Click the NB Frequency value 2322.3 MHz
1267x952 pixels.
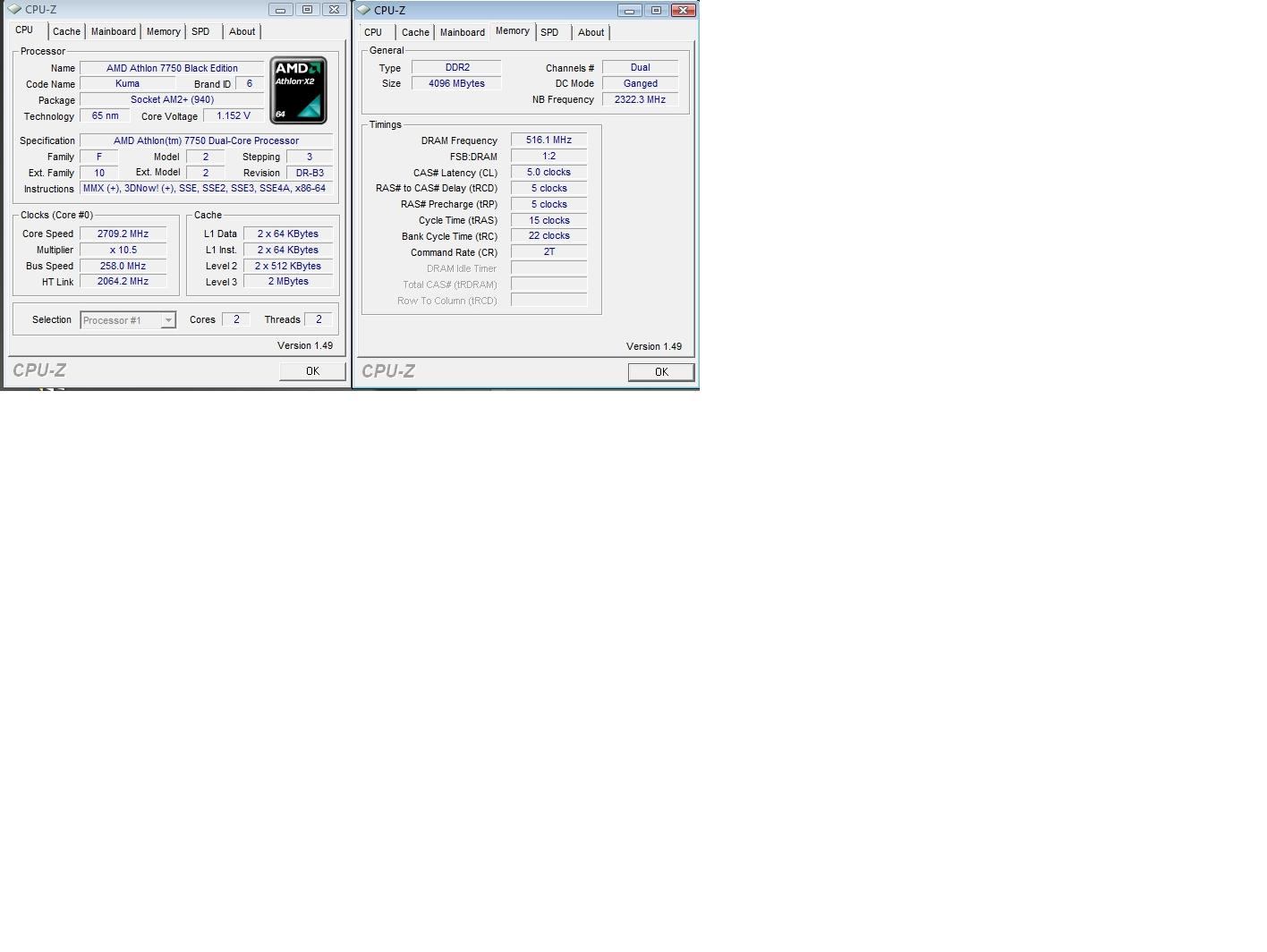point(641,99)
